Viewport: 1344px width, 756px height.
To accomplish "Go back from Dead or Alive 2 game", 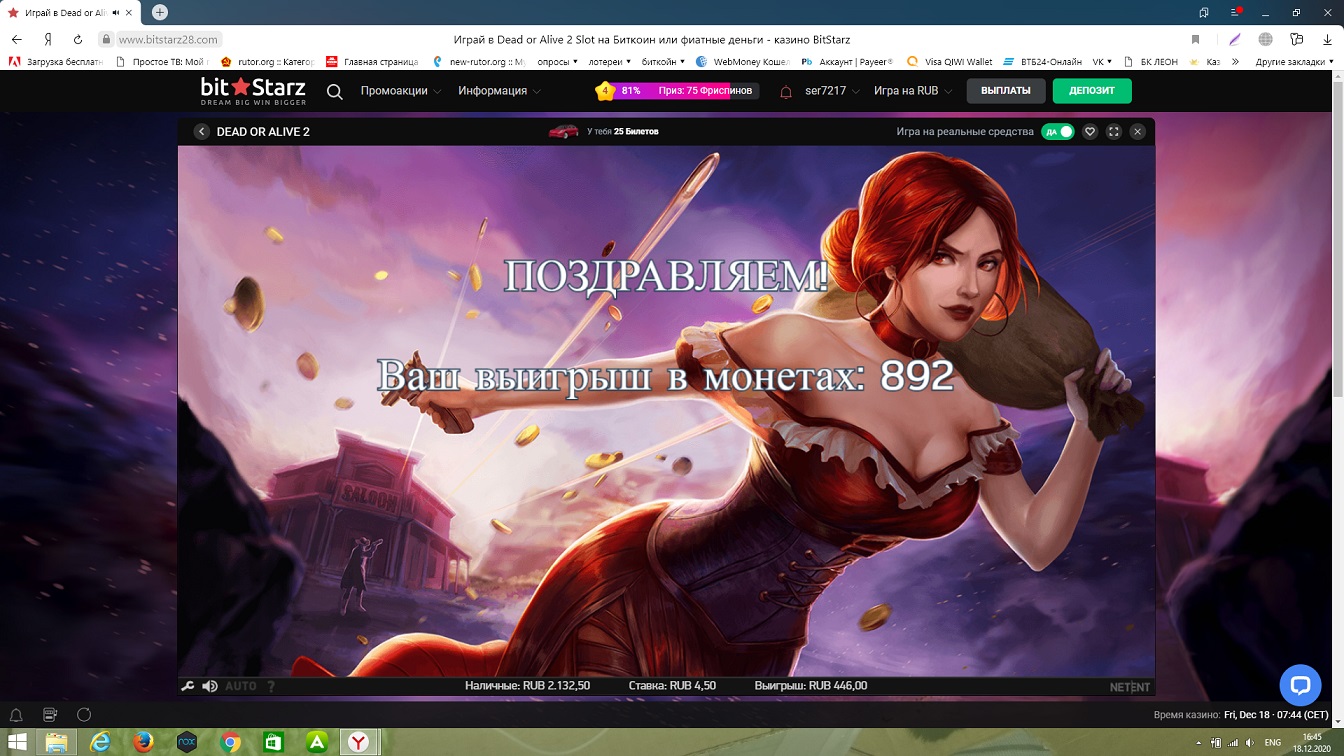I will click(202, 131).
